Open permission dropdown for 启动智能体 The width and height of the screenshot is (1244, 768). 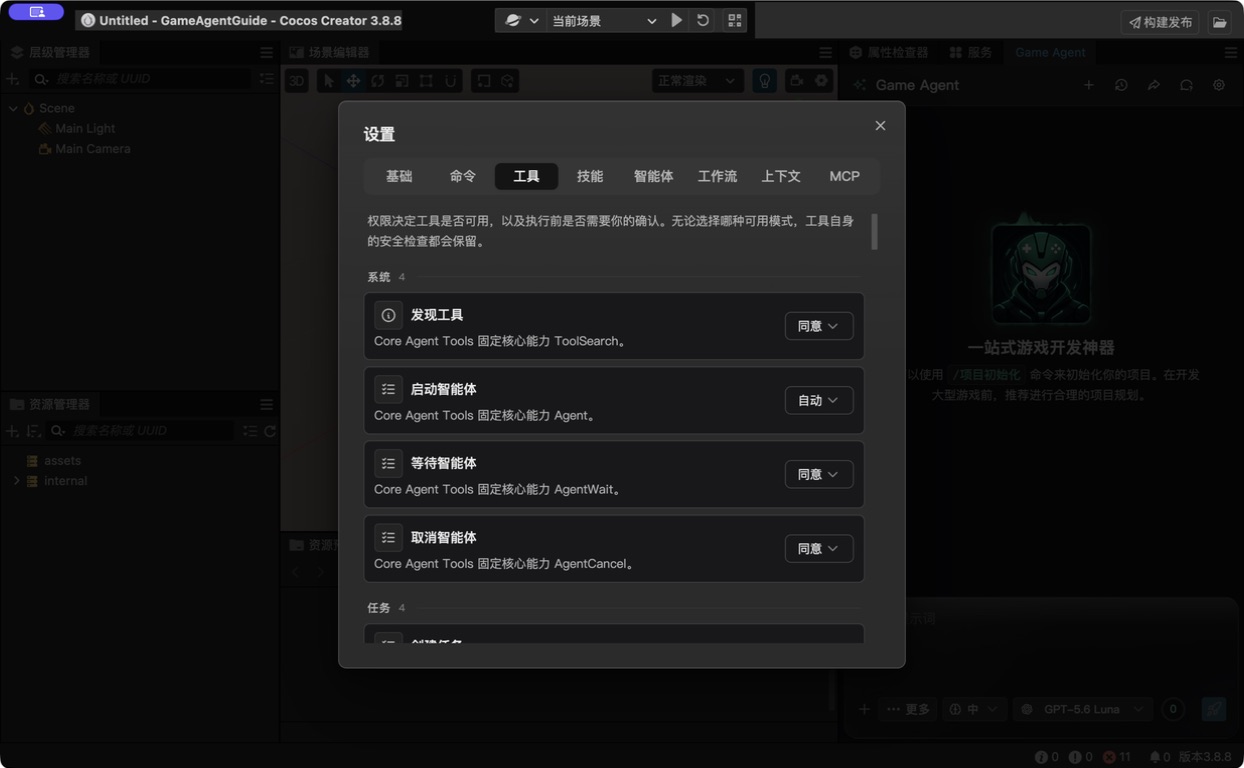coord(819,400)
